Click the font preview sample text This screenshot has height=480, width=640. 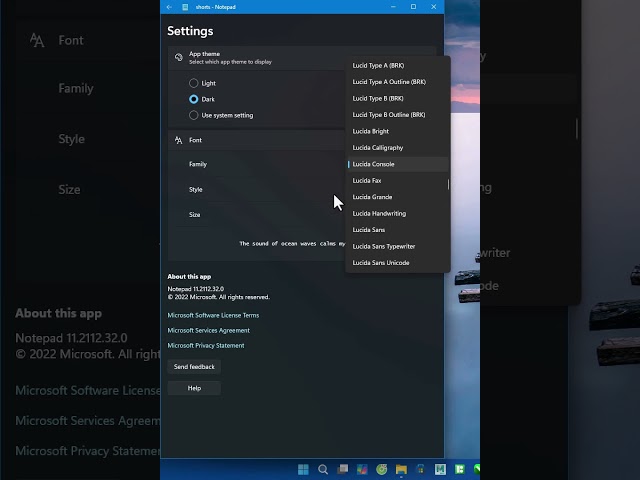(x=292, y=244)
